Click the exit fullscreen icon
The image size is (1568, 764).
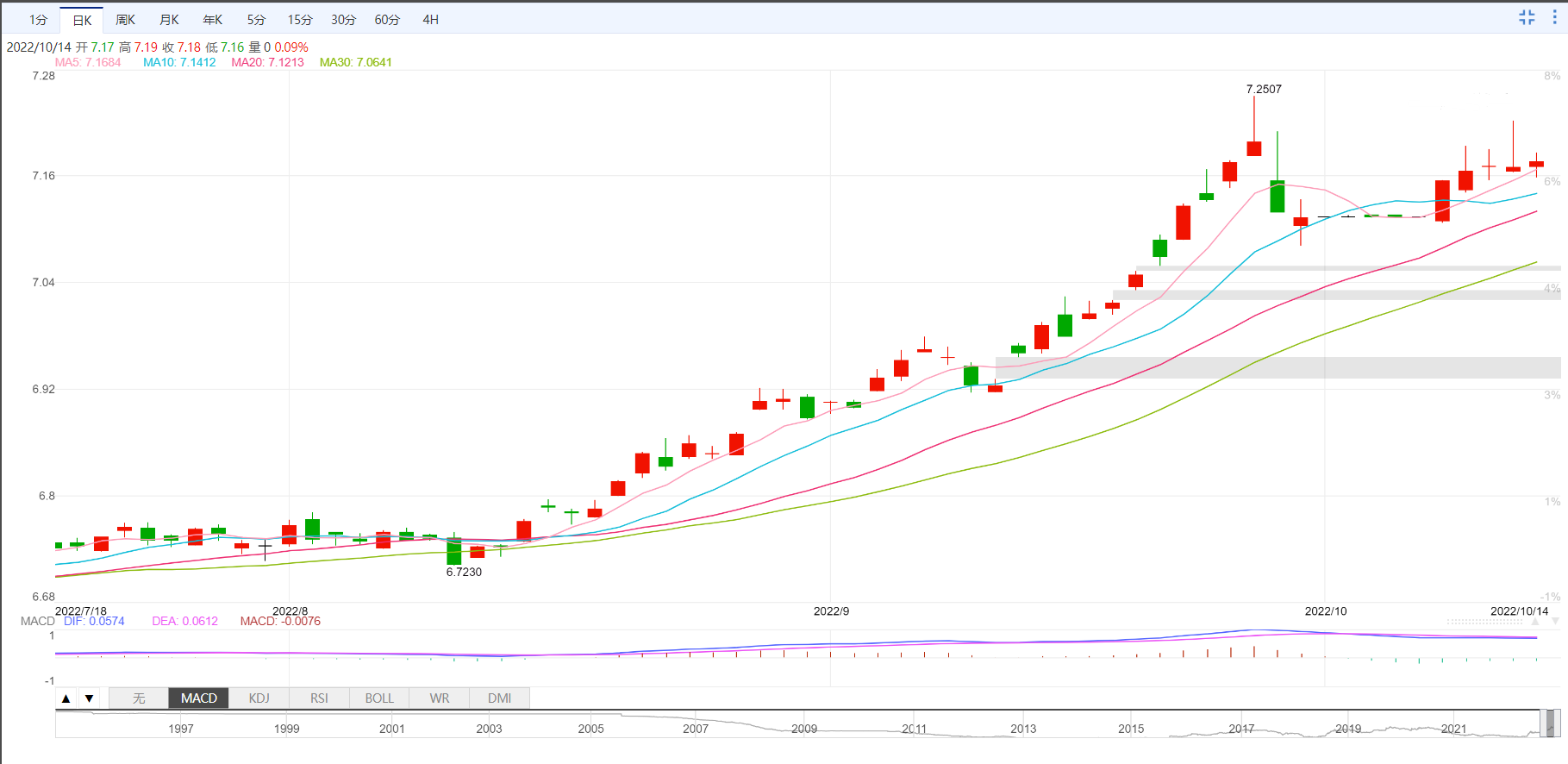tap(1527, 18)
